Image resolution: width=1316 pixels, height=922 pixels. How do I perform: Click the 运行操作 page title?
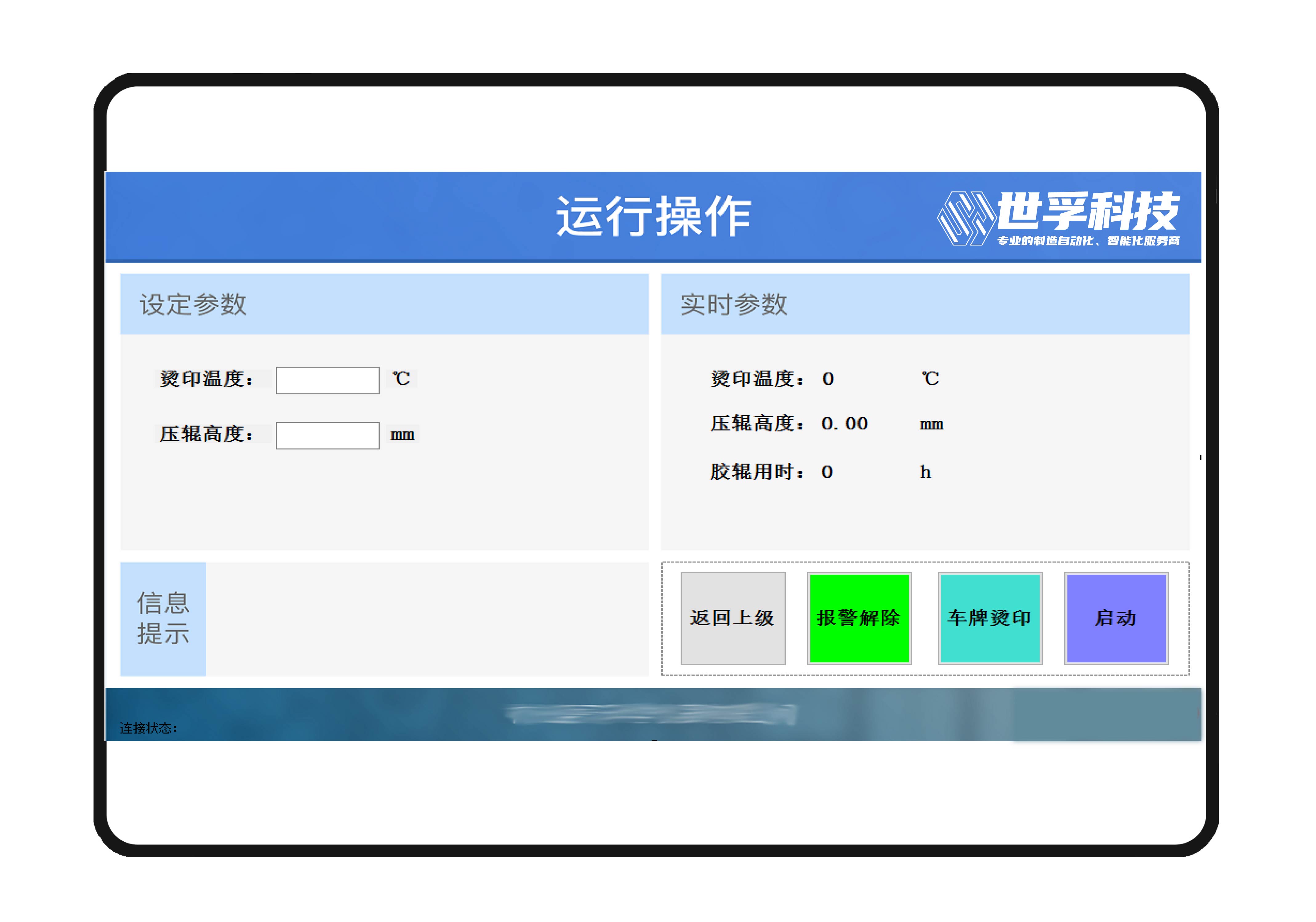tap(653, 216)
